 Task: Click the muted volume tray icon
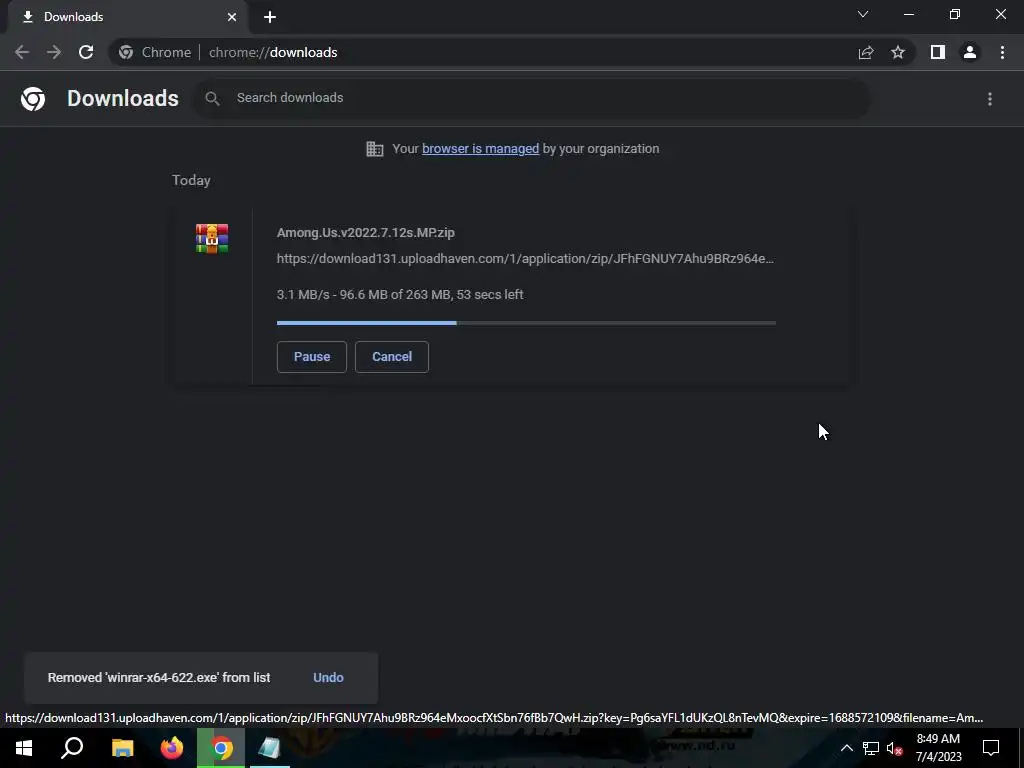pos(894,748)
